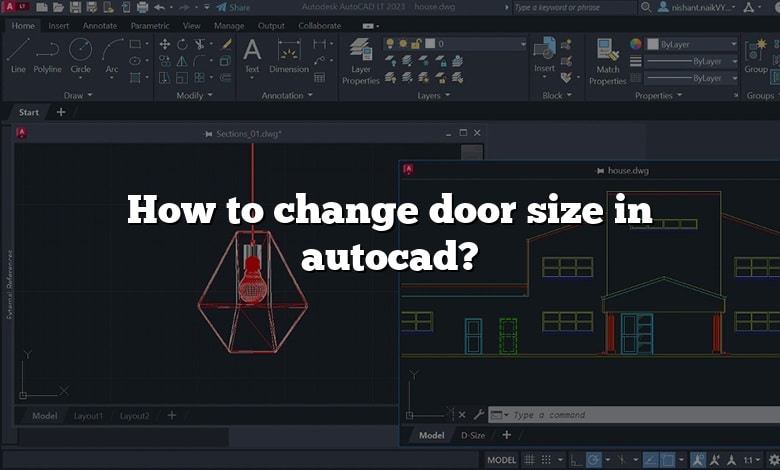780x470 pixels.
Task: Click the object color wheel icon
Action: (636, 44)
